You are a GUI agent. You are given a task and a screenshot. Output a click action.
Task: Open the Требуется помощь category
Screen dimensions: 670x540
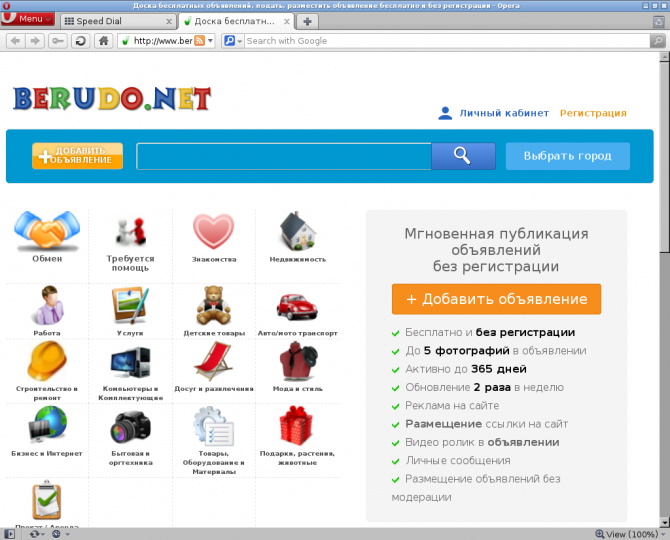[x=130, y=243]
